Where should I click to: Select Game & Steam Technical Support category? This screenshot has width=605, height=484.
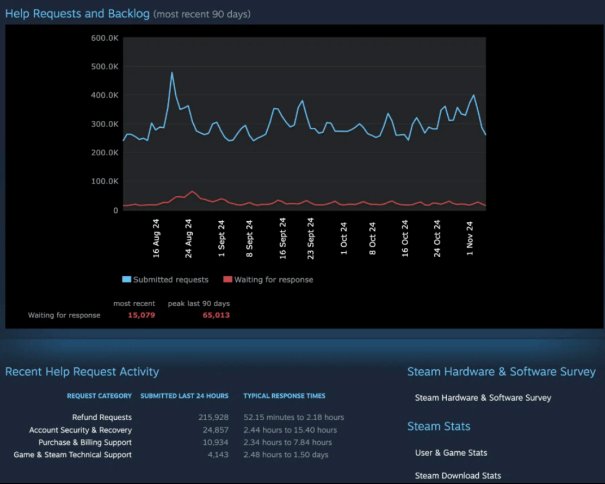click(72, 455)
